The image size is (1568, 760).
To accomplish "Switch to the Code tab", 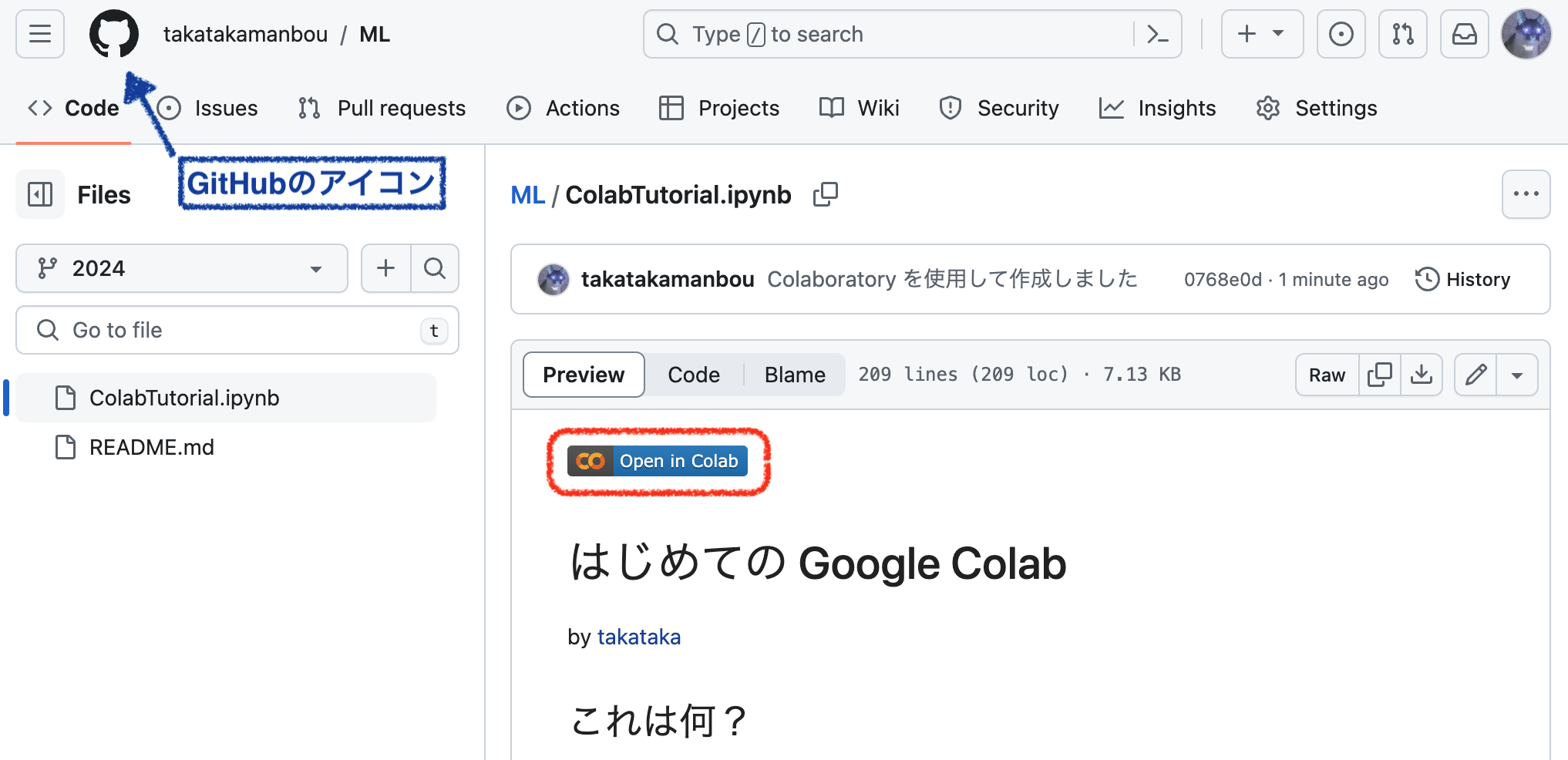I will pos(74,108).
